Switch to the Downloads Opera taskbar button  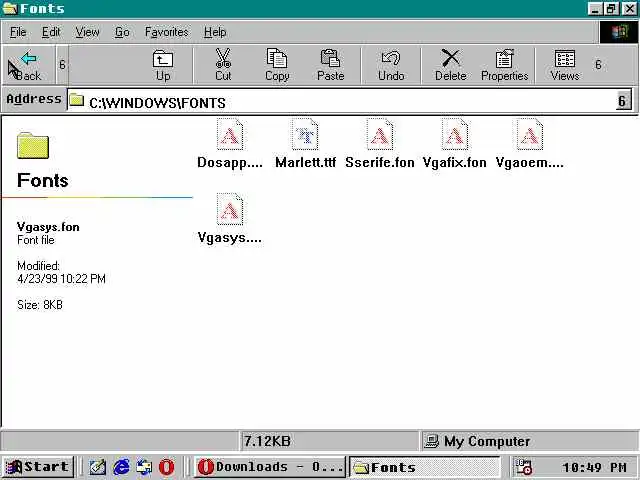tap(269, 467)
